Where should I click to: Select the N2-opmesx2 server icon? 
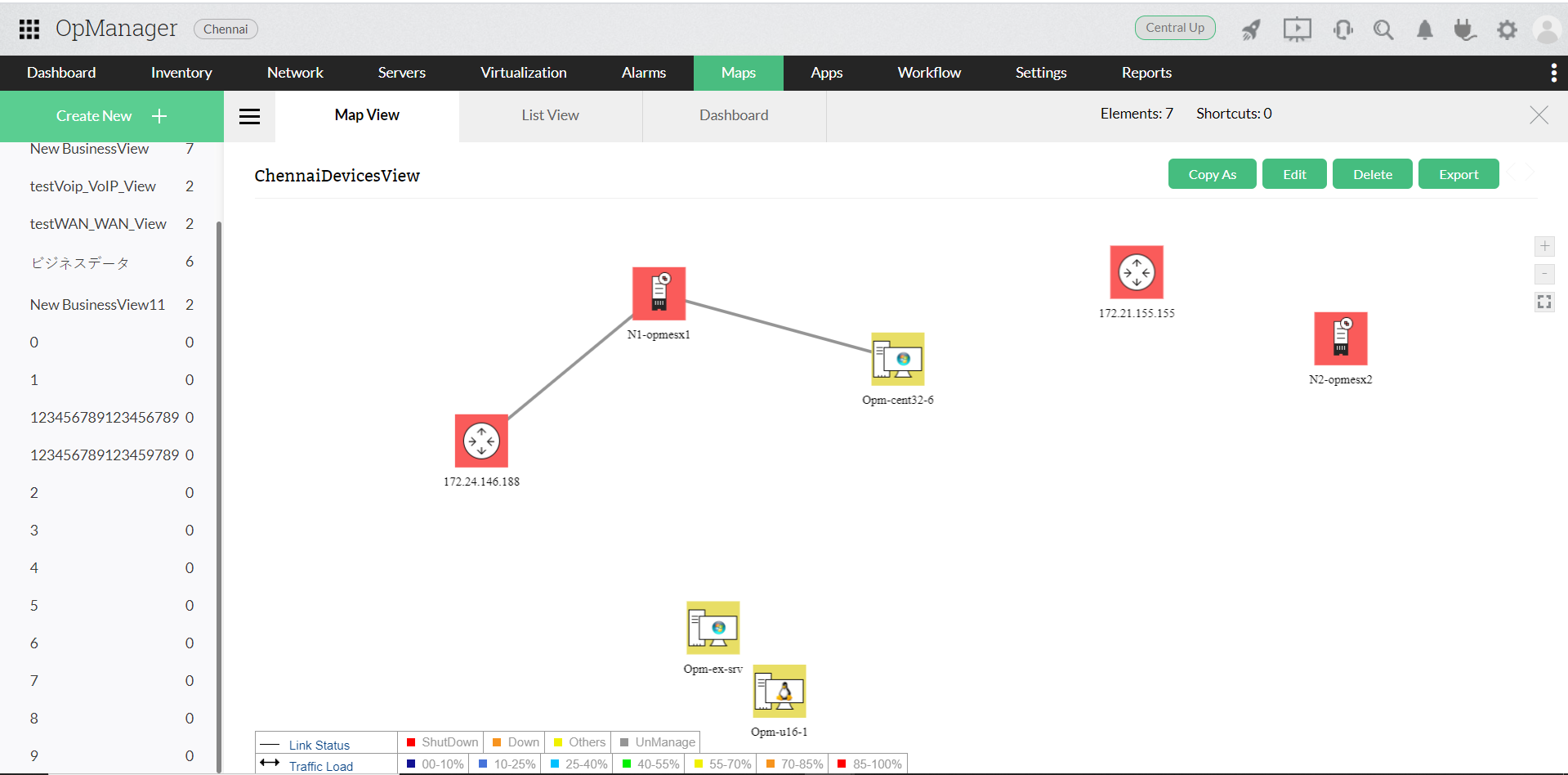click(x=1341, y=338)
